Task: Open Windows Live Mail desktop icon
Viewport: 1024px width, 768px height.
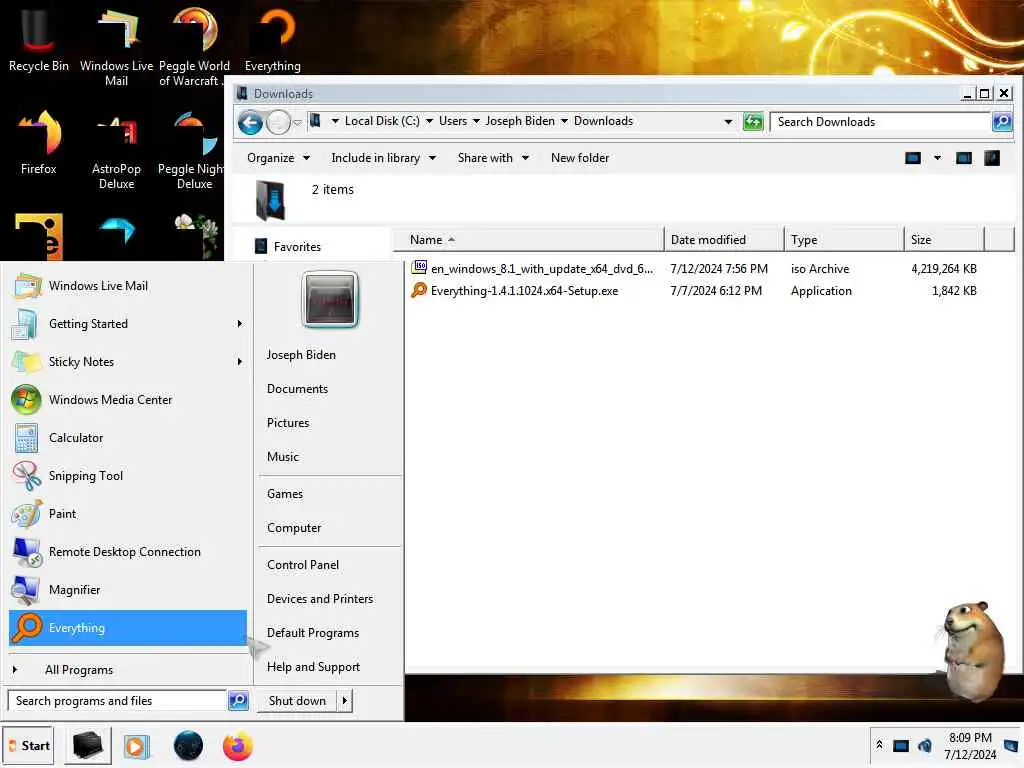Action: pyautogui.click(x=116, y=46)
